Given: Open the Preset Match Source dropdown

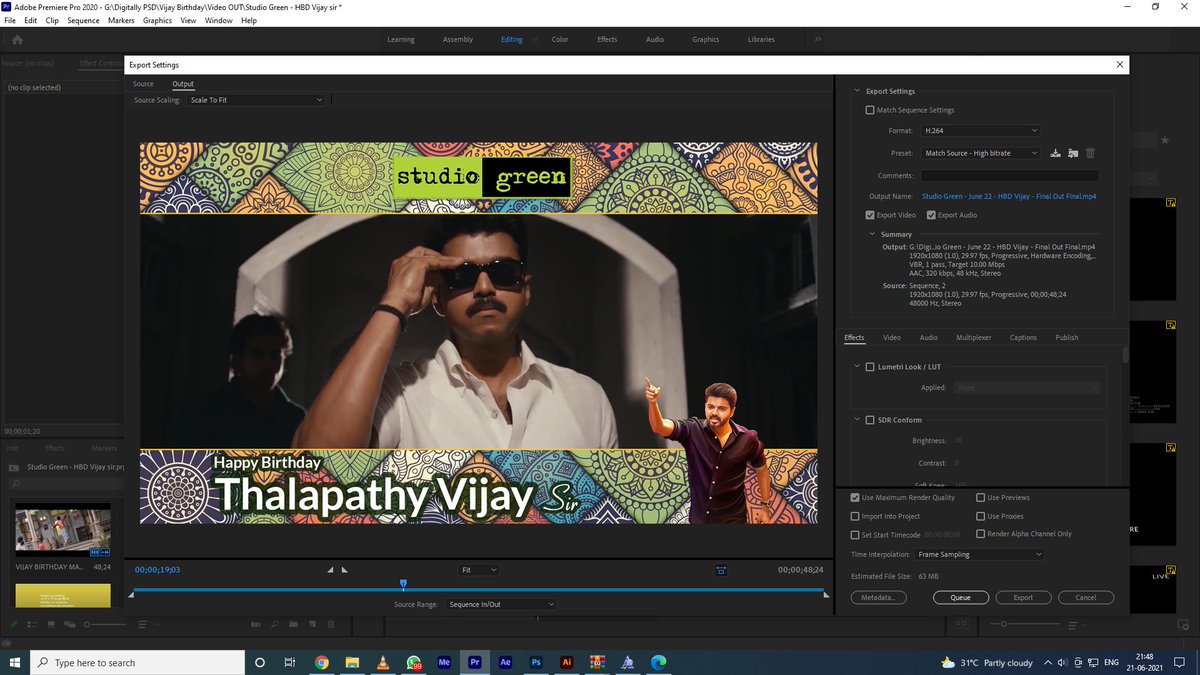Looking at the screenshot, I should tap(980, 153).
